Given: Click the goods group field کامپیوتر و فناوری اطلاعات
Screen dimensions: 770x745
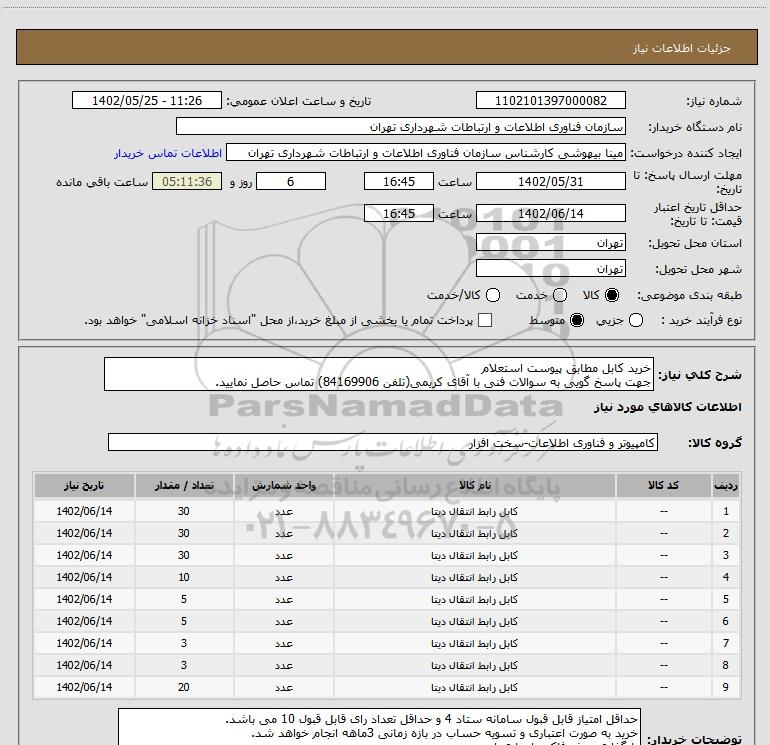Looking at the screenshot, I should (x=383, y=442).
